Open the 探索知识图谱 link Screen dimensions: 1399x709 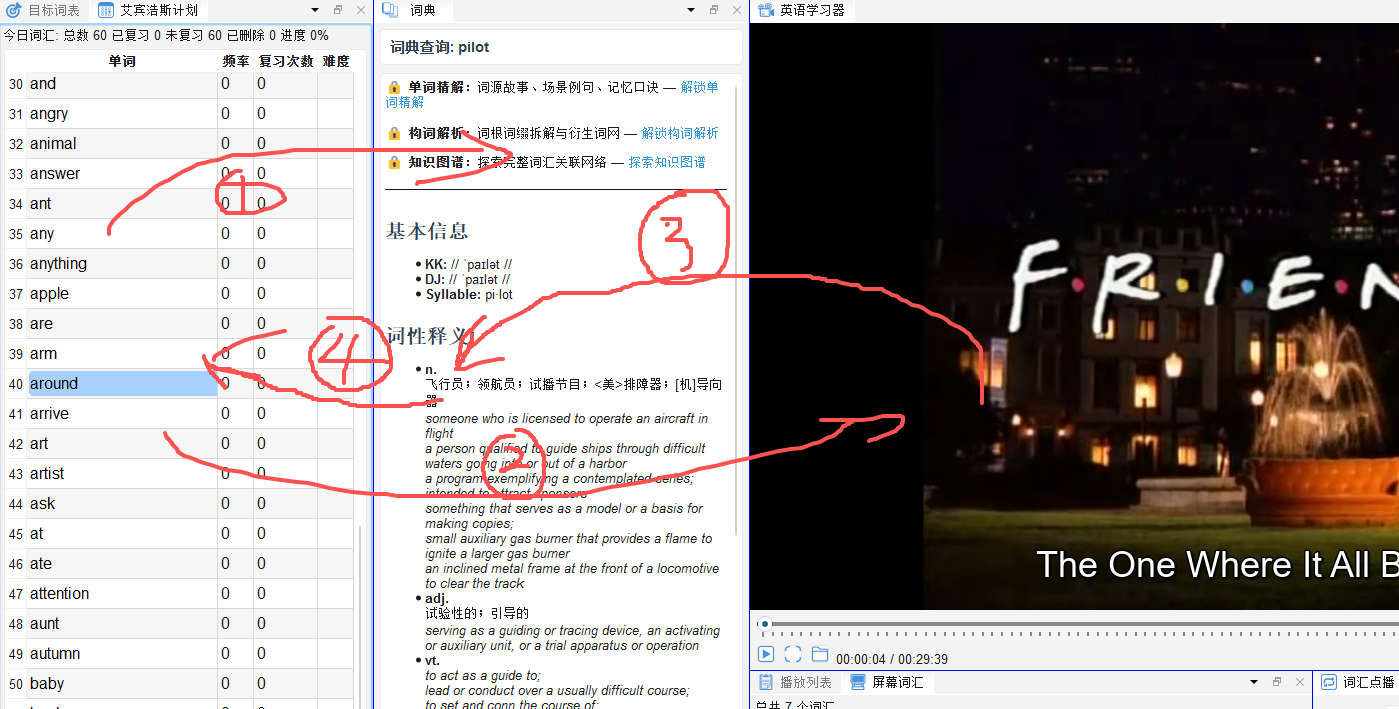667,162
